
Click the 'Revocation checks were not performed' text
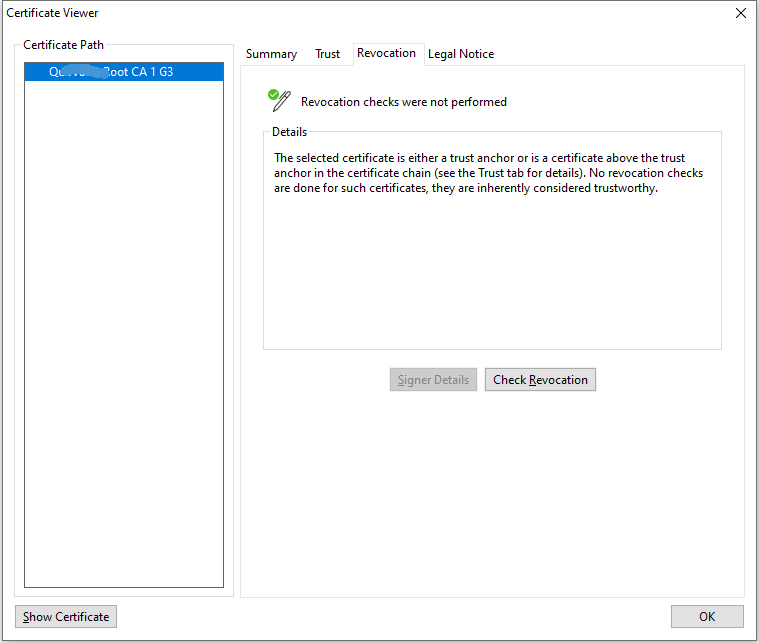click(x=404, y=102)
